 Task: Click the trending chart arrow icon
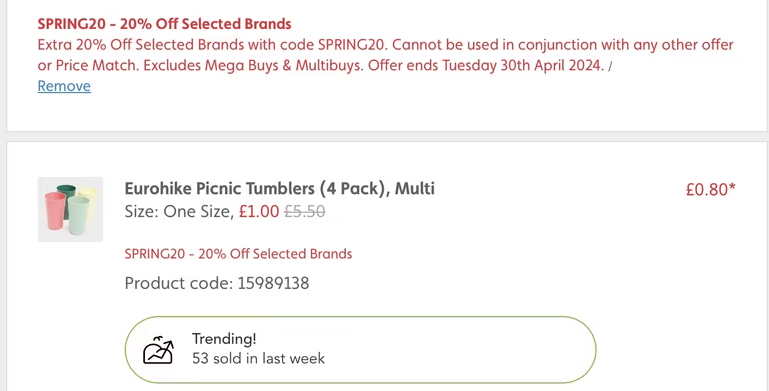pyautogui.click(x=158, y=350)
